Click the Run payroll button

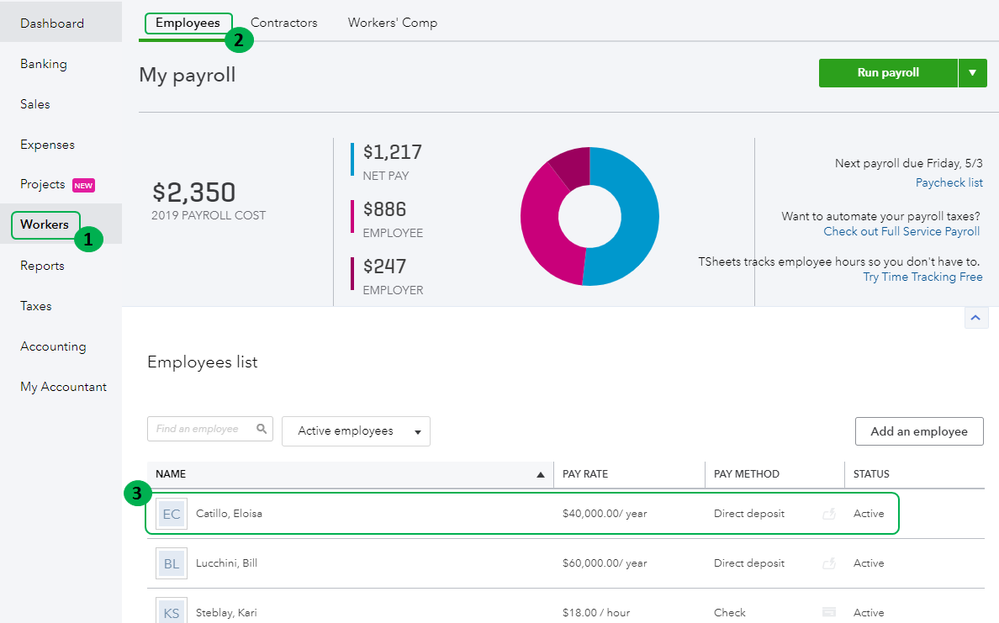pyautogui.click(x=888, y=73)
